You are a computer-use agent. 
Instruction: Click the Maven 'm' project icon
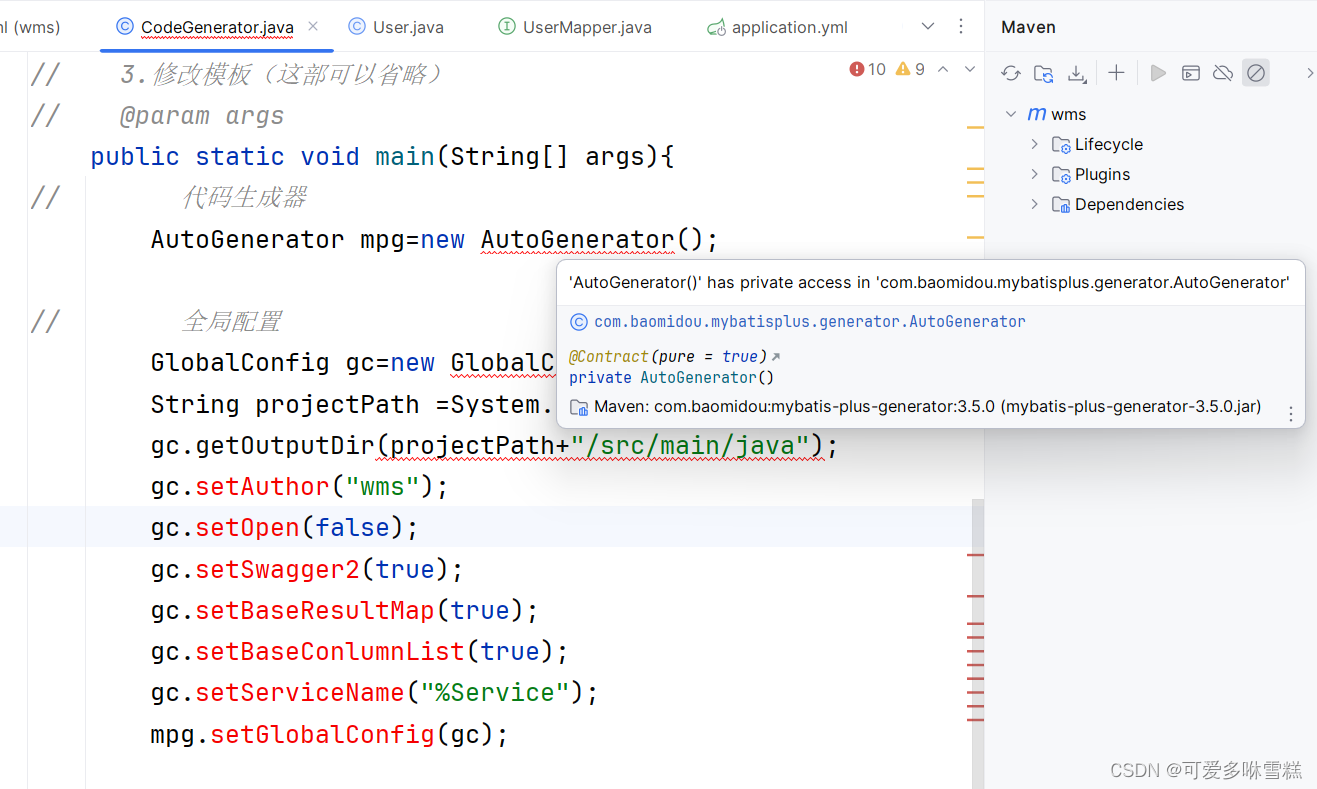pos(1037,114)
